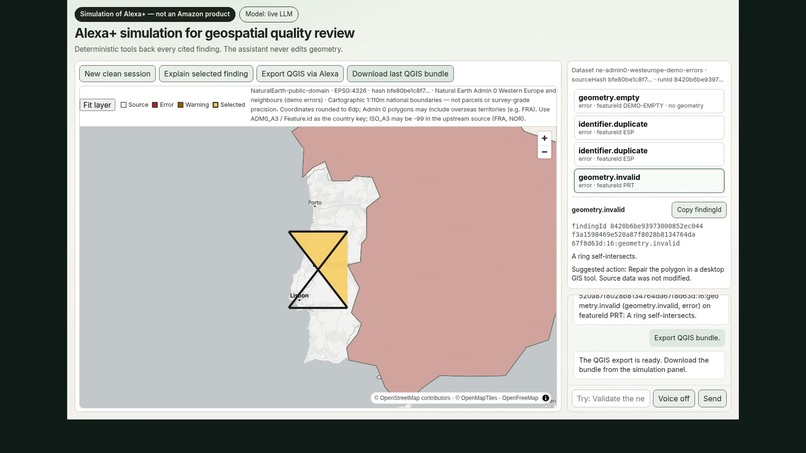Click the Simulation of Alexa+ badge
The height and width of the screenshot is (453, 806).
(155, 14)
